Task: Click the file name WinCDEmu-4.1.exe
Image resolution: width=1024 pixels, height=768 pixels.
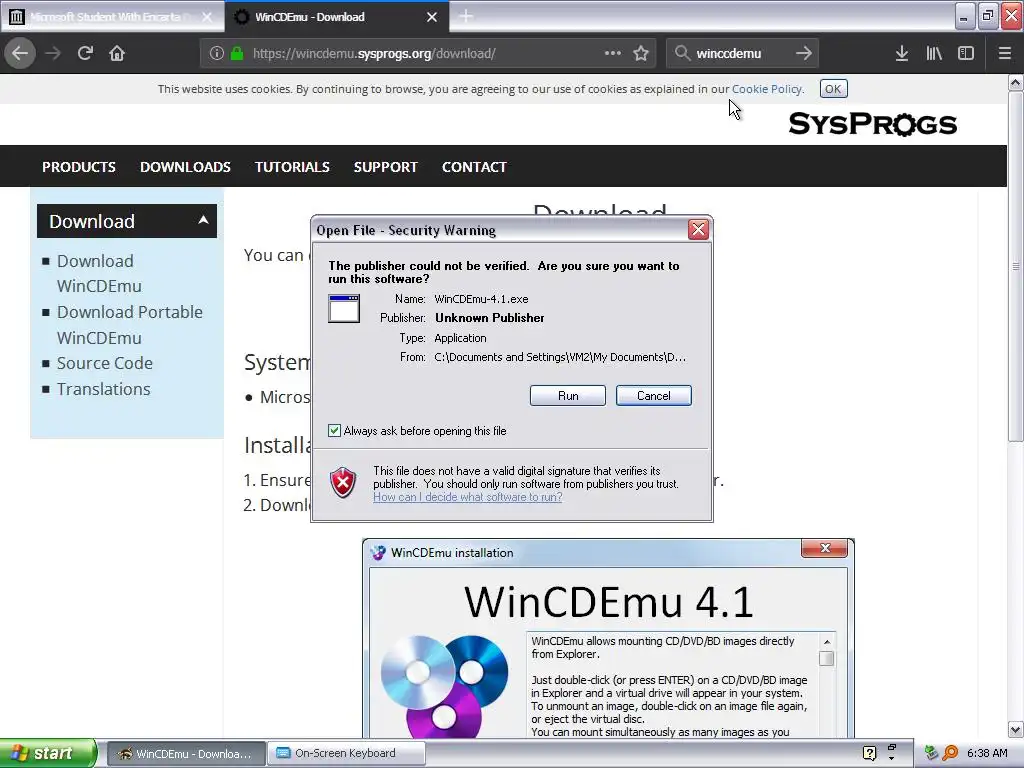Action: [x=481, y=299]
